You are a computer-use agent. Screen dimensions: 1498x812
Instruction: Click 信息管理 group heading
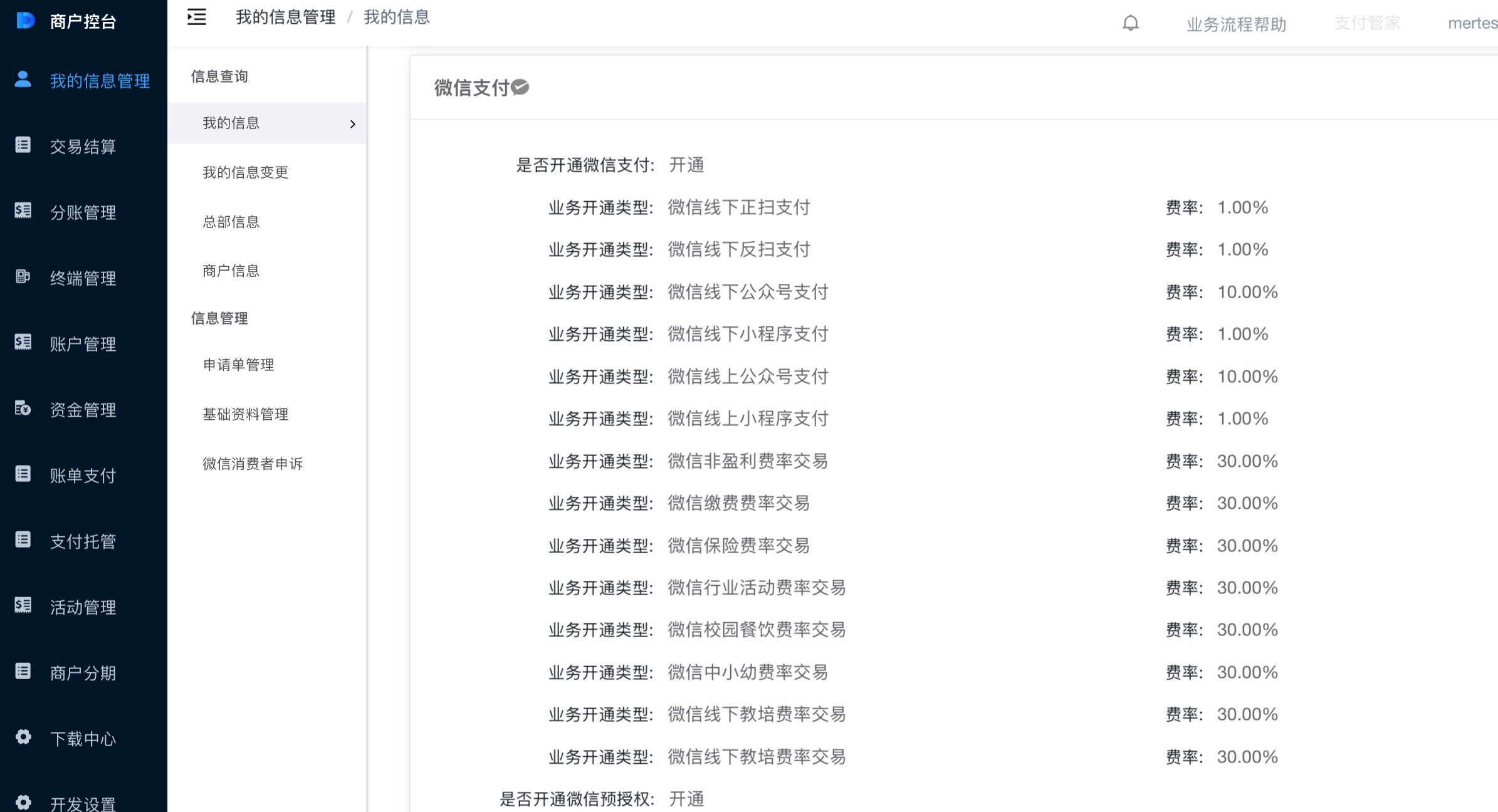click(x=219, y=318)
